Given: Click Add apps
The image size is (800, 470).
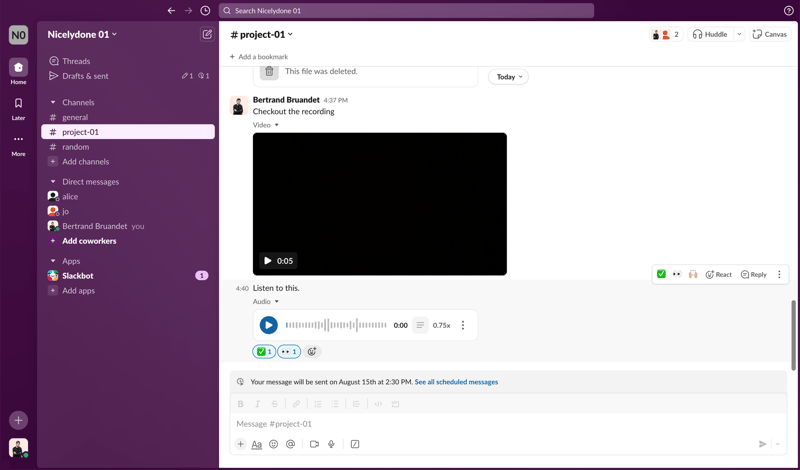Looking at the screenshot, I should click(x=78, y=291).
